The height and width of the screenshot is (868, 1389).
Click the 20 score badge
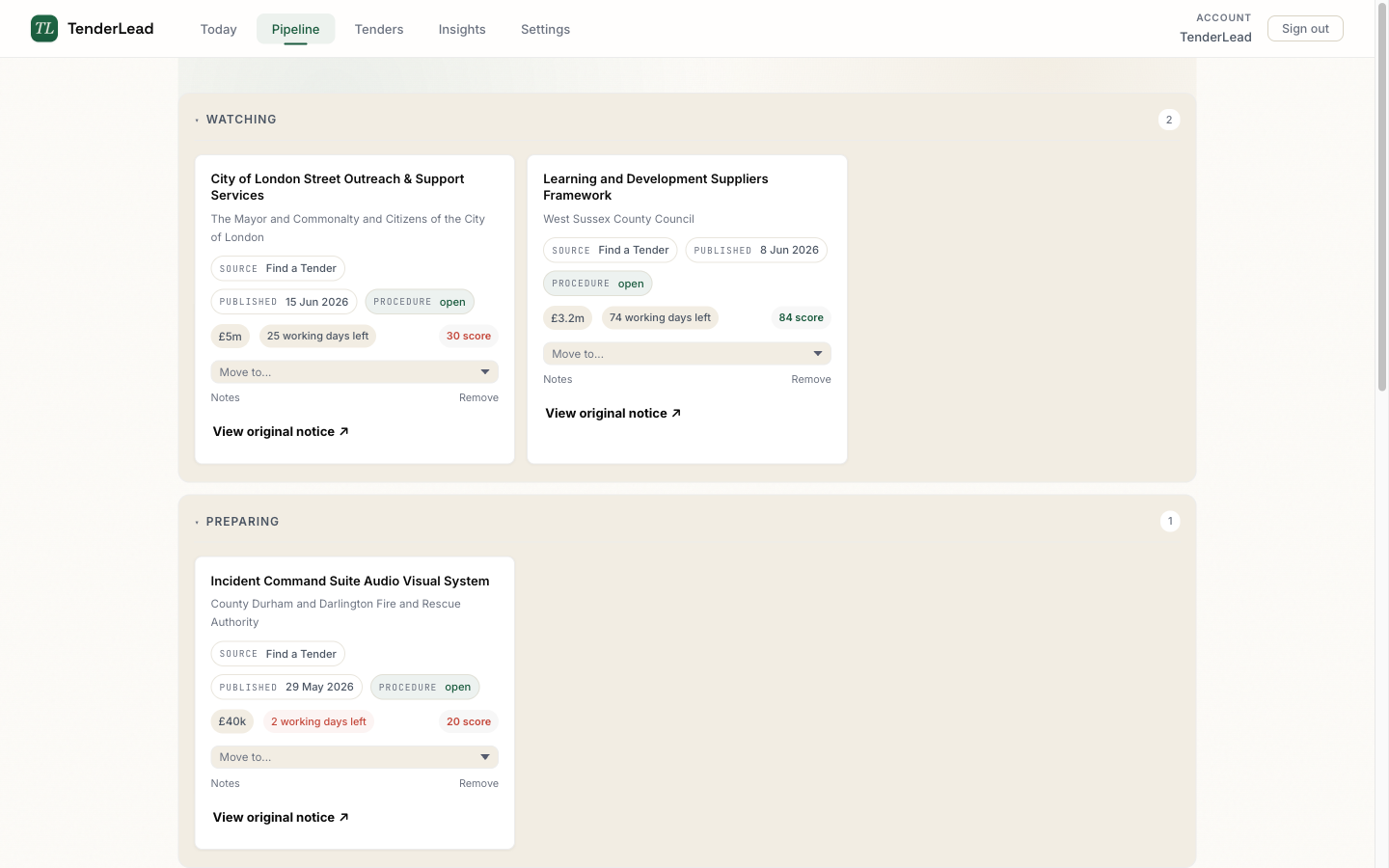469,721
